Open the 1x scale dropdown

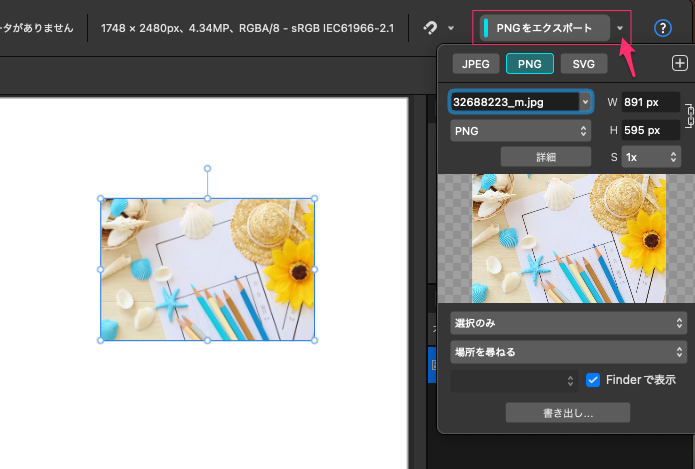651,157
